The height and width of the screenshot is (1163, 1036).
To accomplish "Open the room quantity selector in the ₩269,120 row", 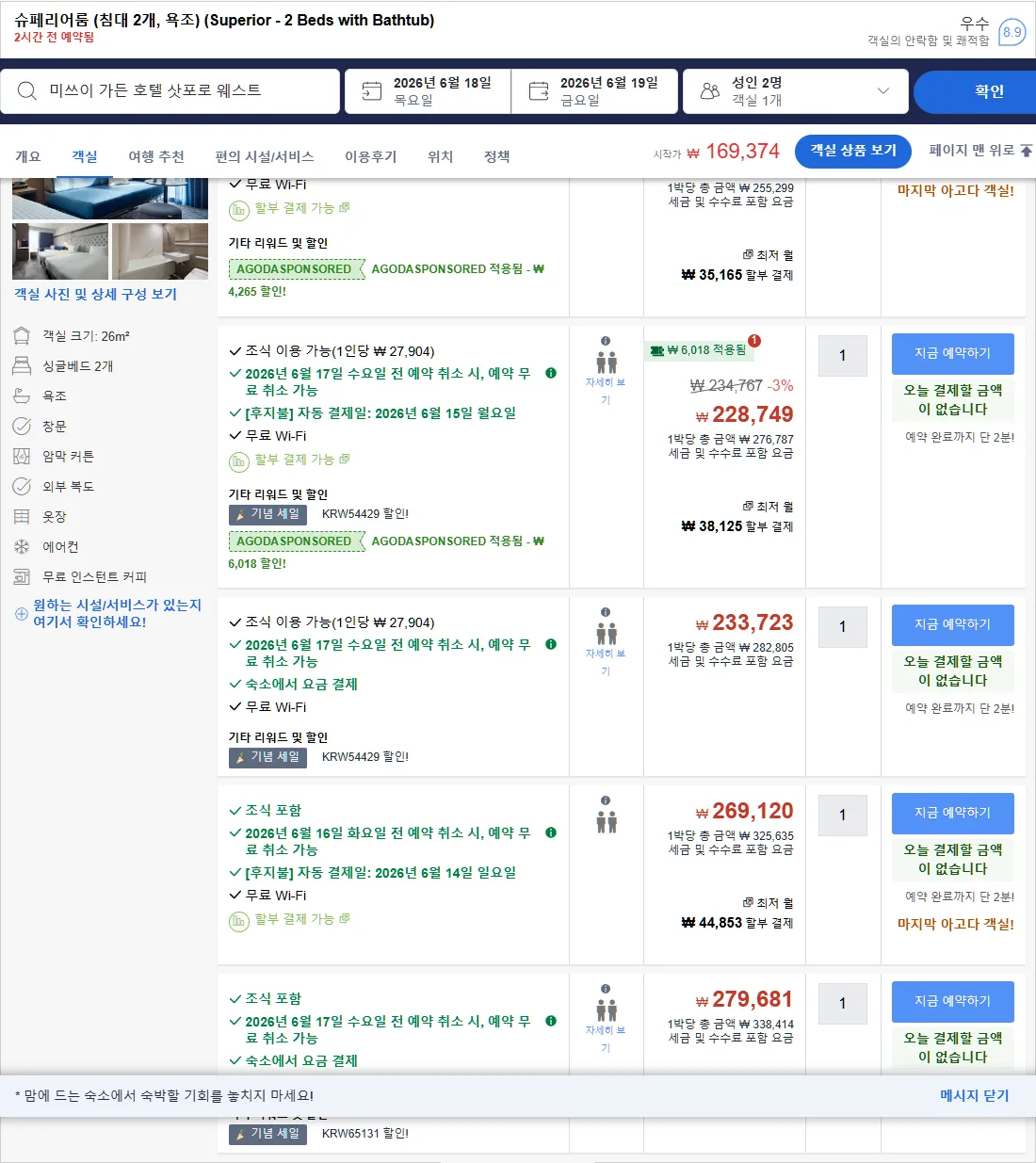I will [843, 816].
